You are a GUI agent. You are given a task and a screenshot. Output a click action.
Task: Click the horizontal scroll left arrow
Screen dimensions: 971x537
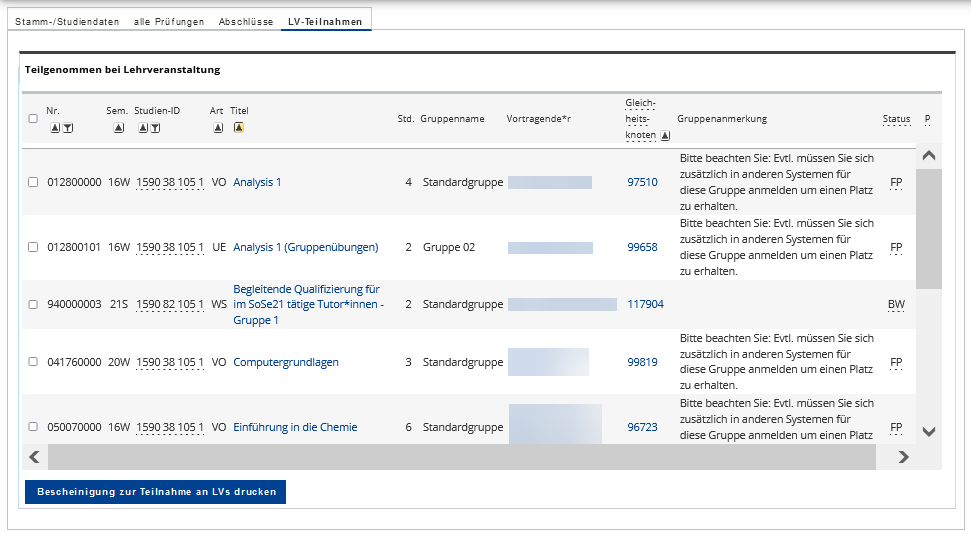pos(34,457)
